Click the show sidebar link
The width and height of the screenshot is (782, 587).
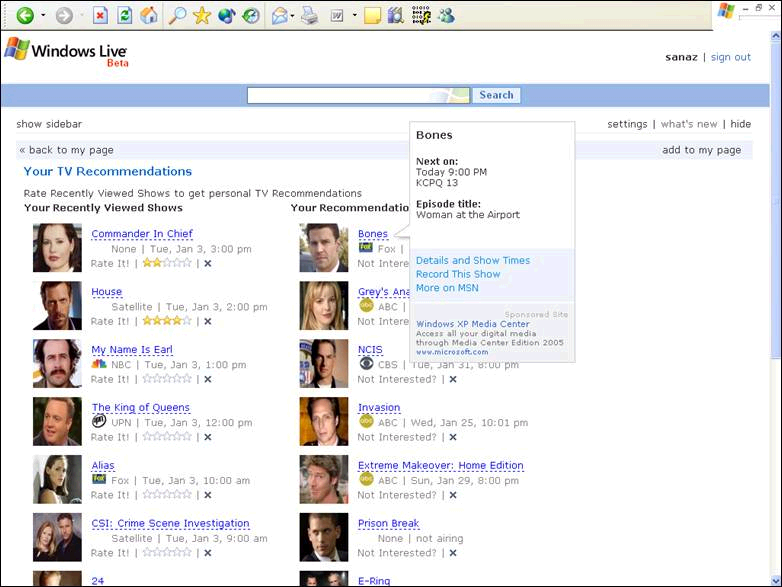pos(49,124)
